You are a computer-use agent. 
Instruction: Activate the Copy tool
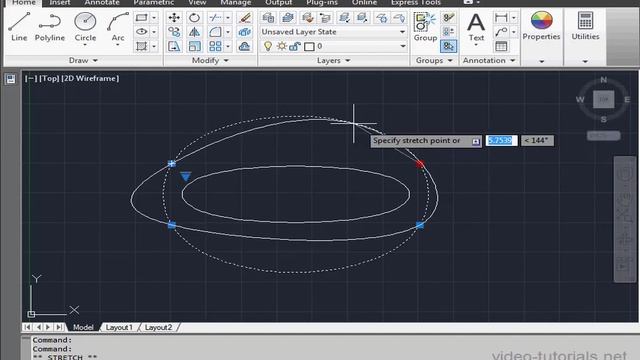174,32
